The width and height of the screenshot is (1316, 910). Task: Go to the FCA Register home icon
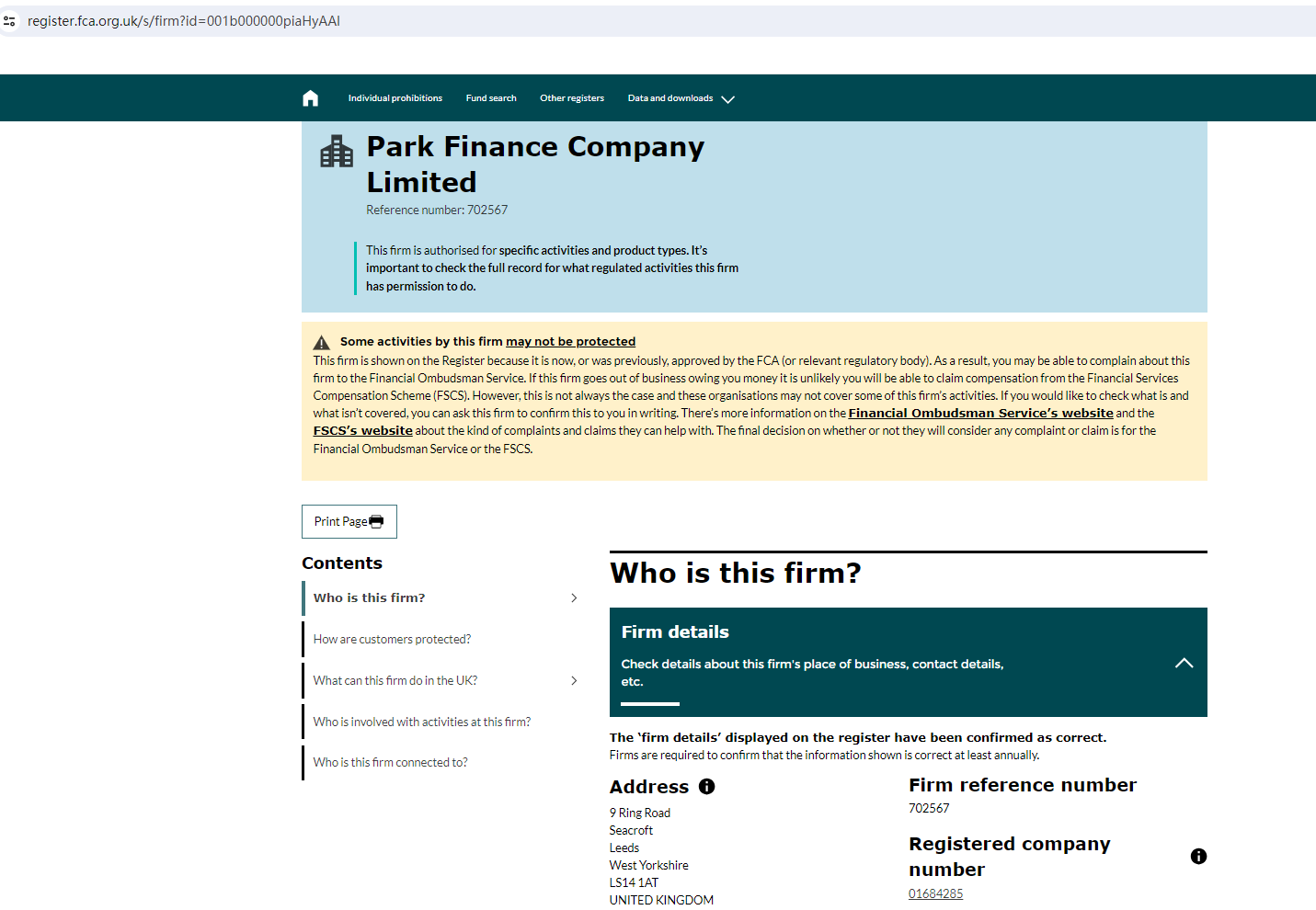(310, 98)
